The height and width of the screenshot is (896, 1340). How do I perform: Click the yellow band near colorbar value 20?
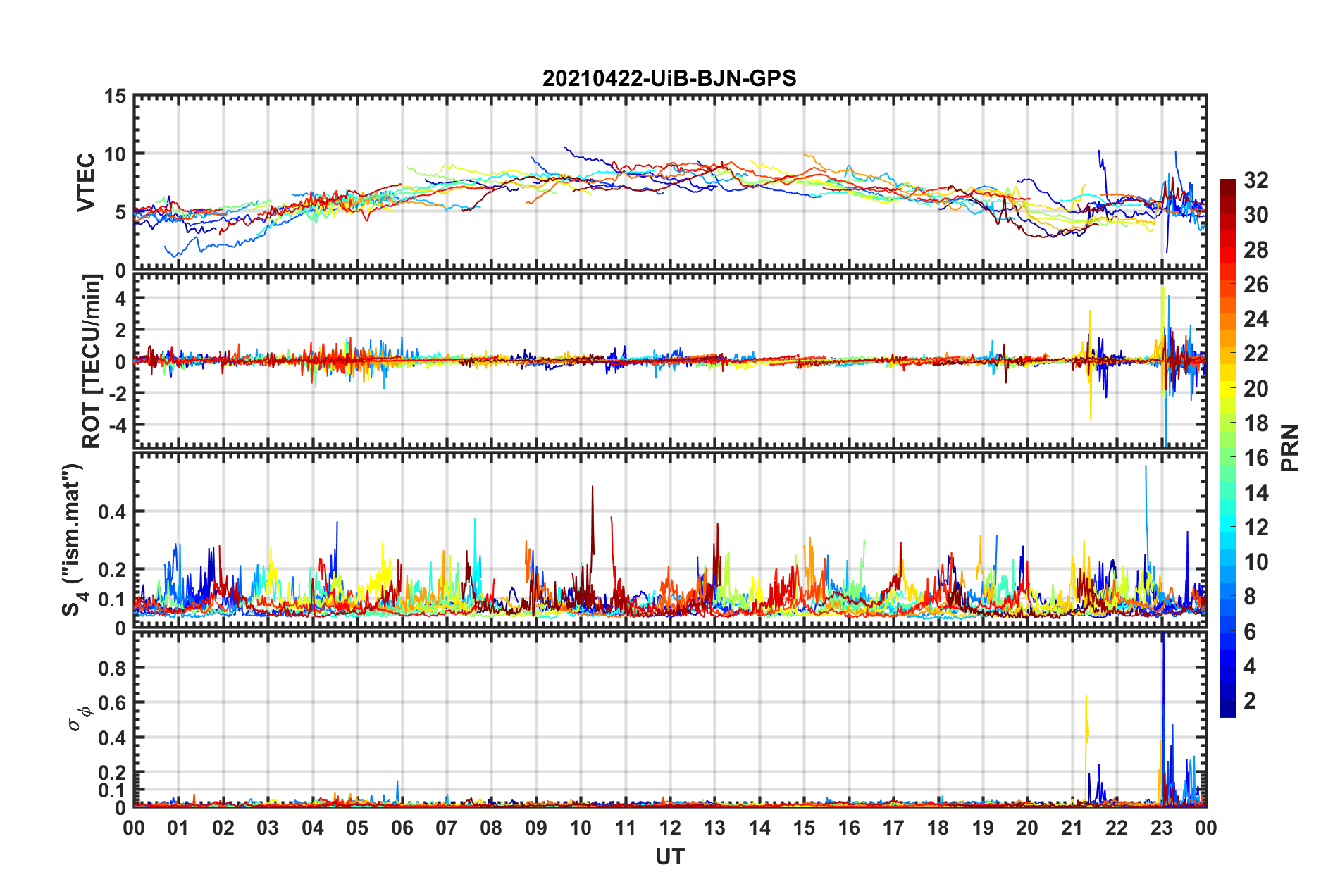point(1228,389)
